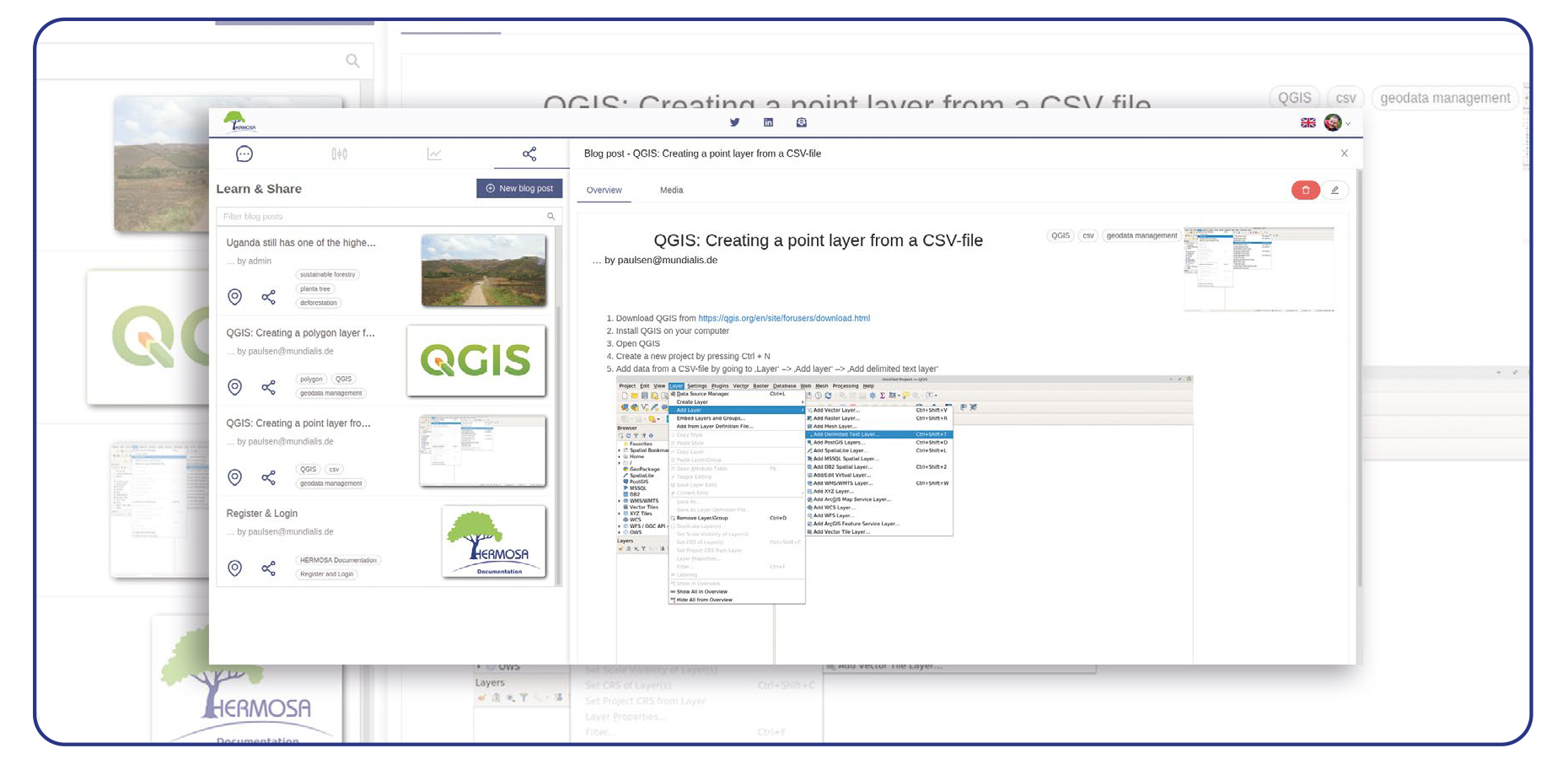The image size is (1568, 770).
Task: Click the search magnifier in blog filter
Action: (x=551, y=217)
